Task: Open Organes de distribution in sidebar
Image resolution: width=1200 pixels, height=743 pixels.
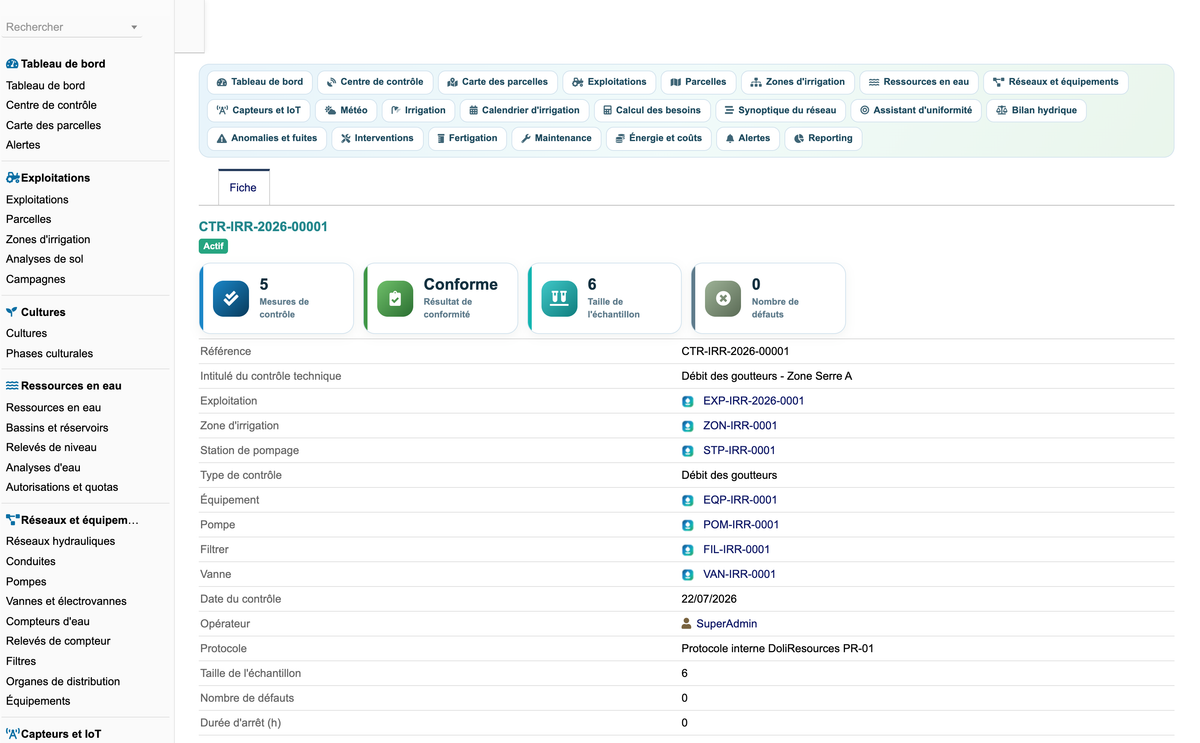Action: click(63, 681)
